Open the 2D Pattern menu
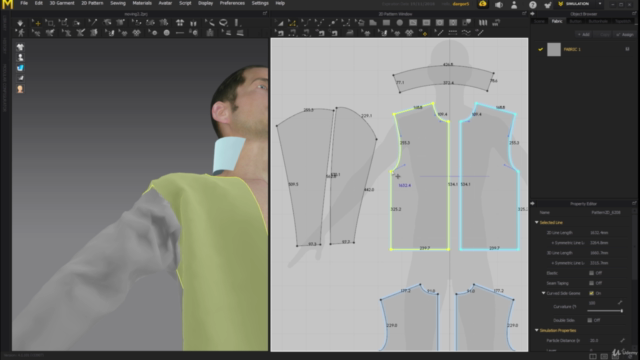This screenshot has height=360, width=640. (92, 3)
